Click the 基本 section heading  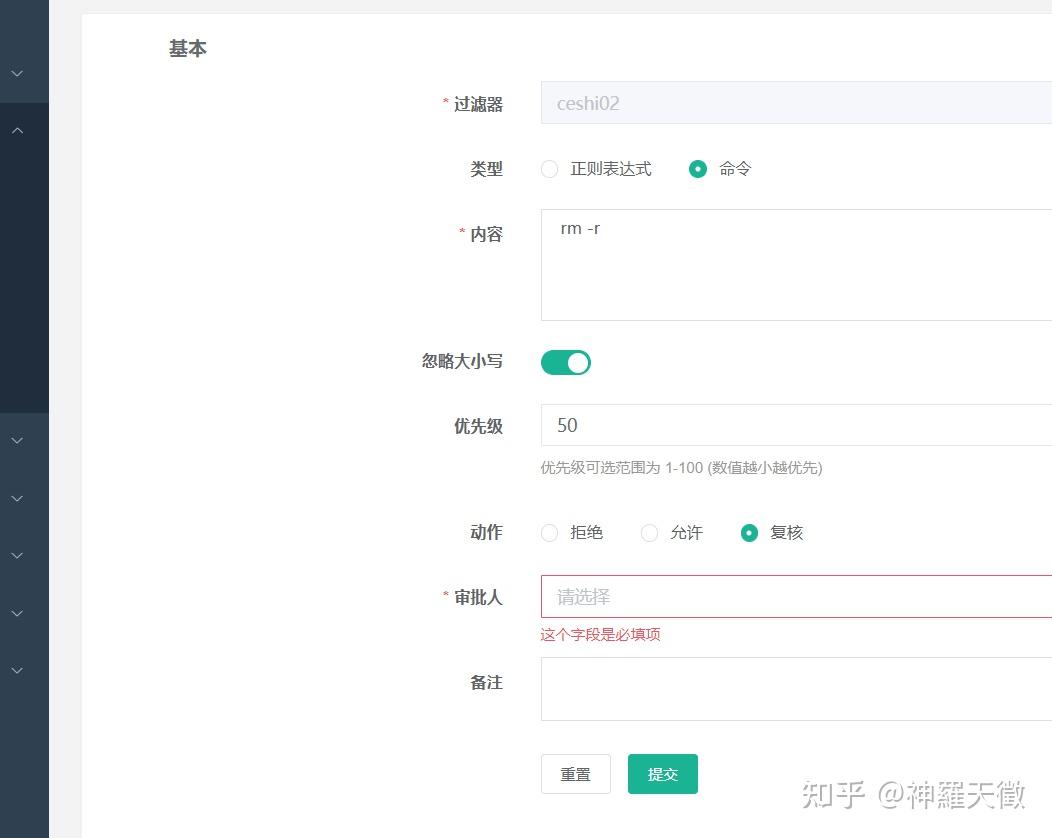tap(187, 48)
